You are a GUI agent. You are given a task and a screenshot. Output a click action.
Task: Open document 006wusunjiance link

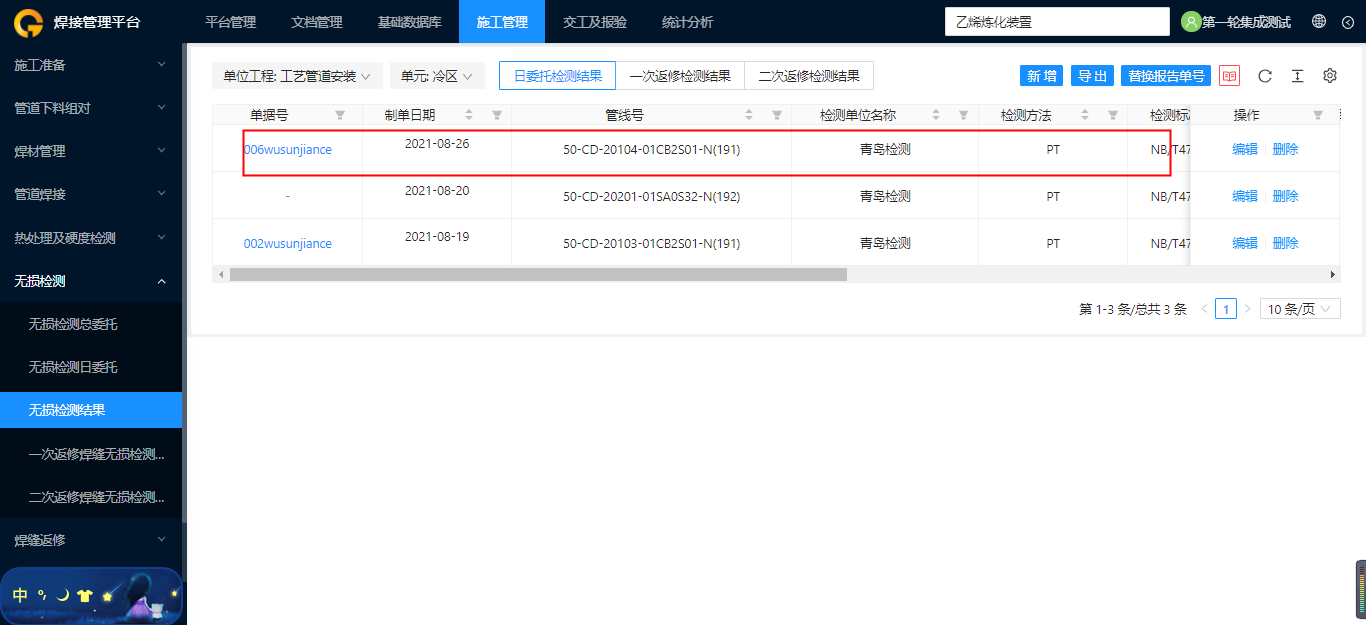click(x=288, y=150)
